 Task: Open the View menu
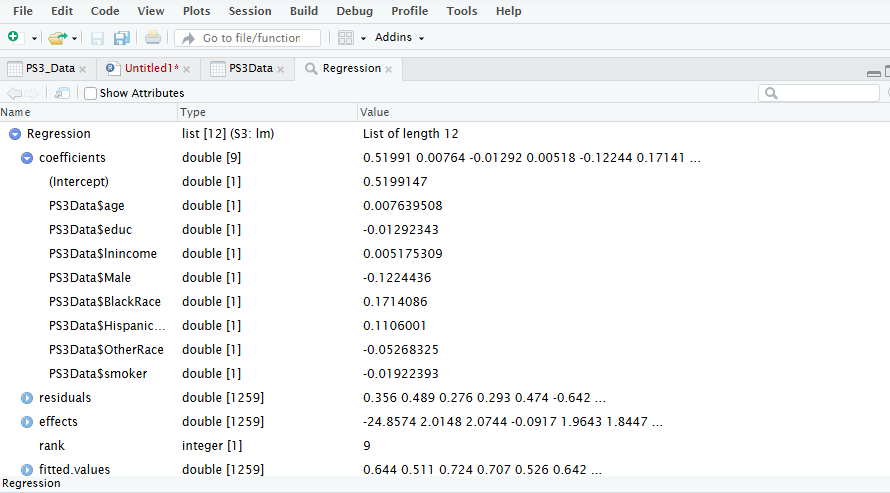[x=151, y=11]
